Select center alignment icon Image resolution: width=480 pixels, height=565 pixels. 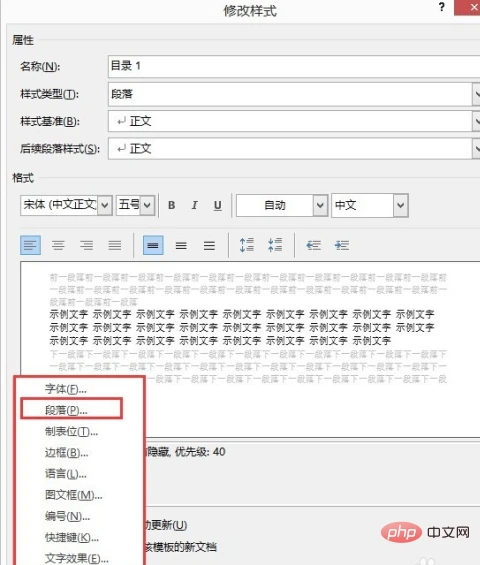pos(58,245)
